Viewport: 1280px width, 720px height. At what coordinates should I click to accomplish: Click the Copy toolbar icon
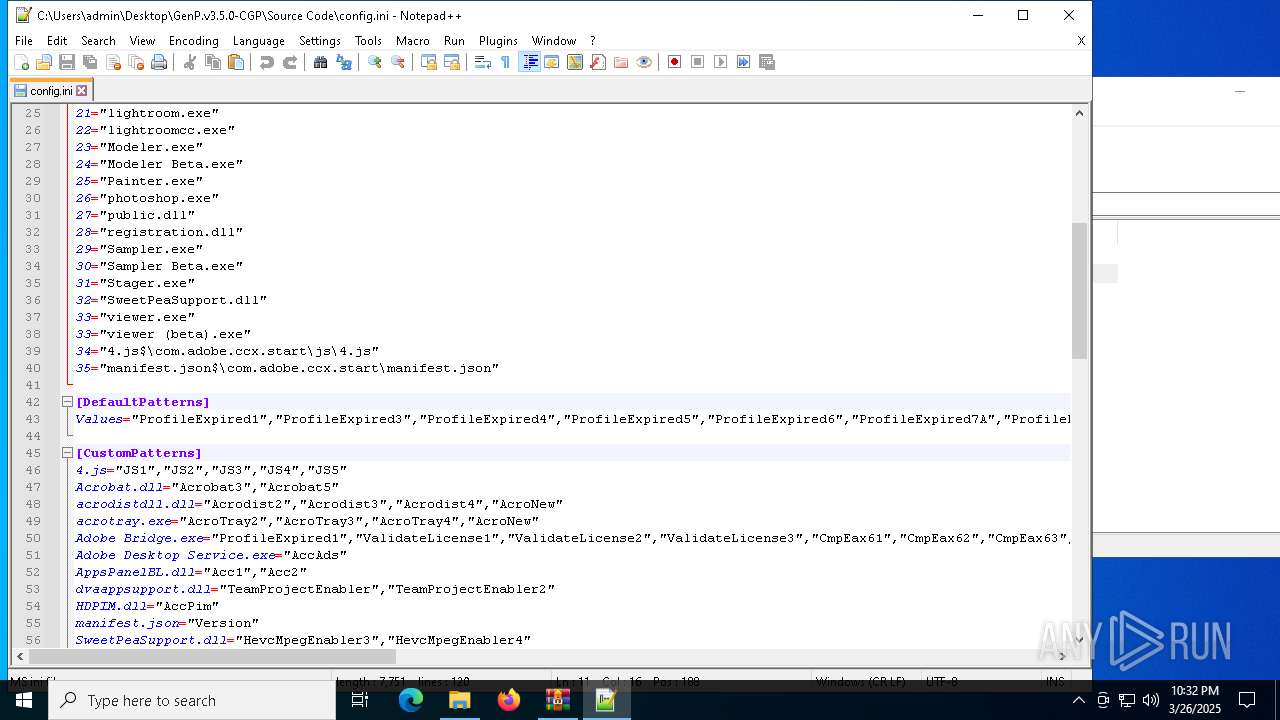click(213, 62)
